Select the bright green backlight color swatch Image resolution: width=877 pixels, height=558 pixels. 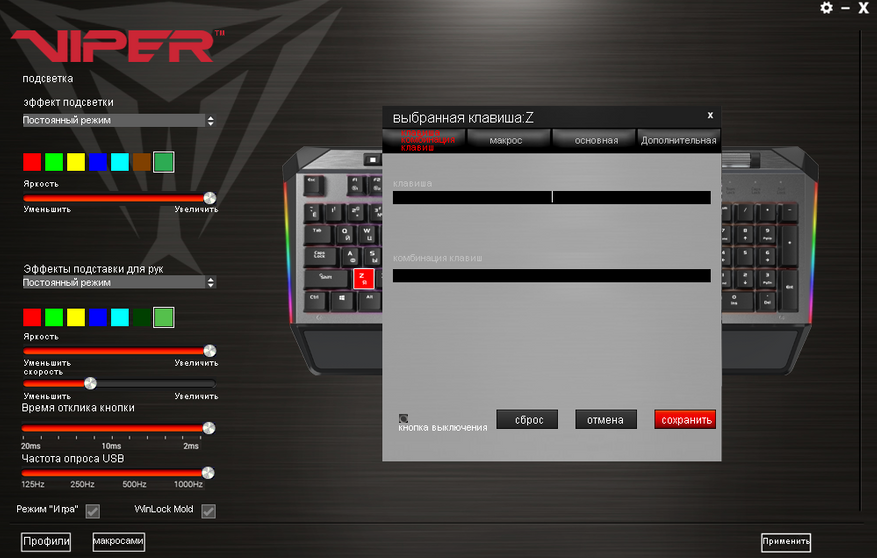click(54, 162)
